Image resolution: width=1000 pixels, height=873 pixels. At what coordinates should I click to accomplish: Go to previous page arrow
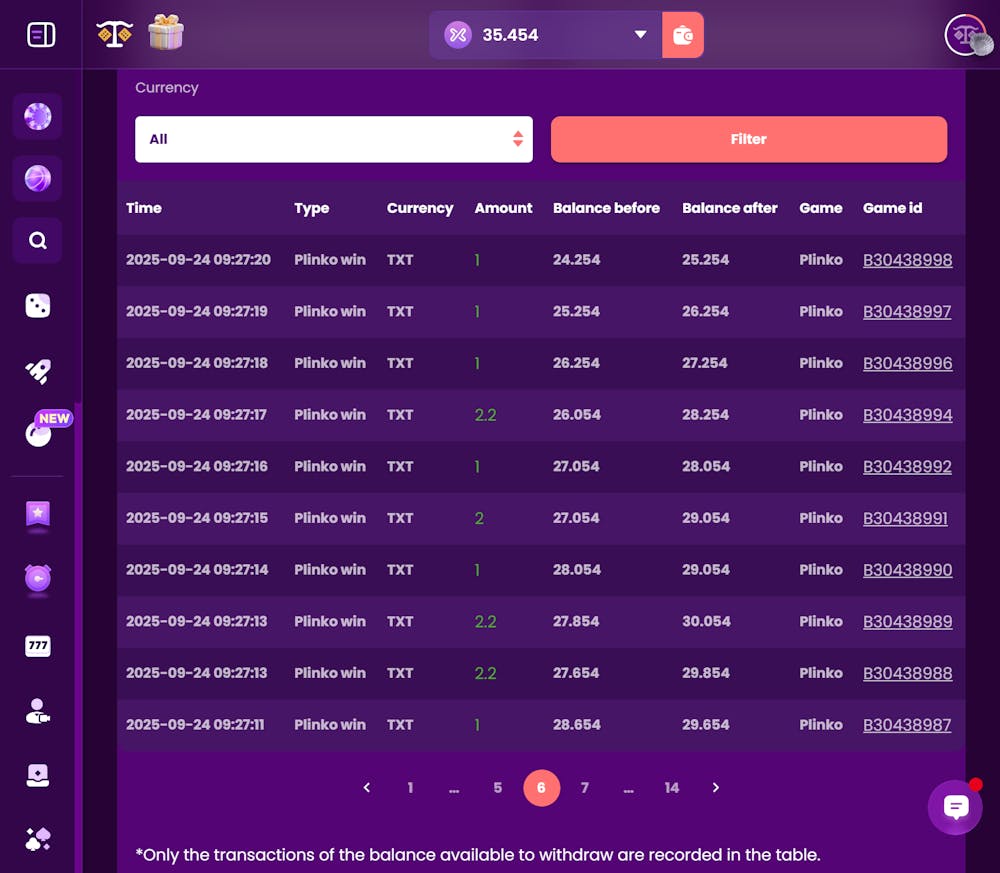coord(367,788)
